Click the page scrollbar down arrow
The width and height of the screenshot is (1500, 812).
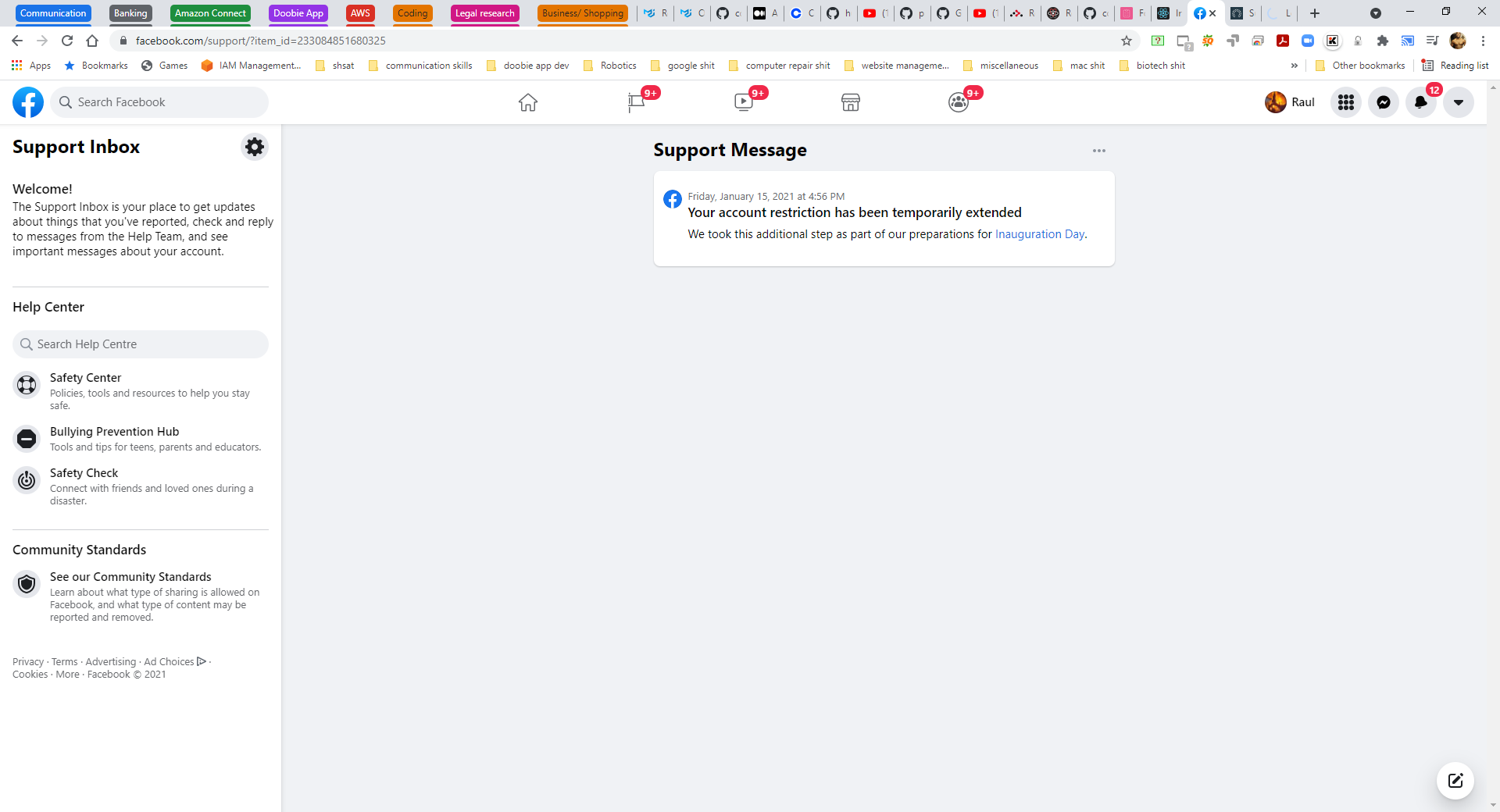point(1494,805)
